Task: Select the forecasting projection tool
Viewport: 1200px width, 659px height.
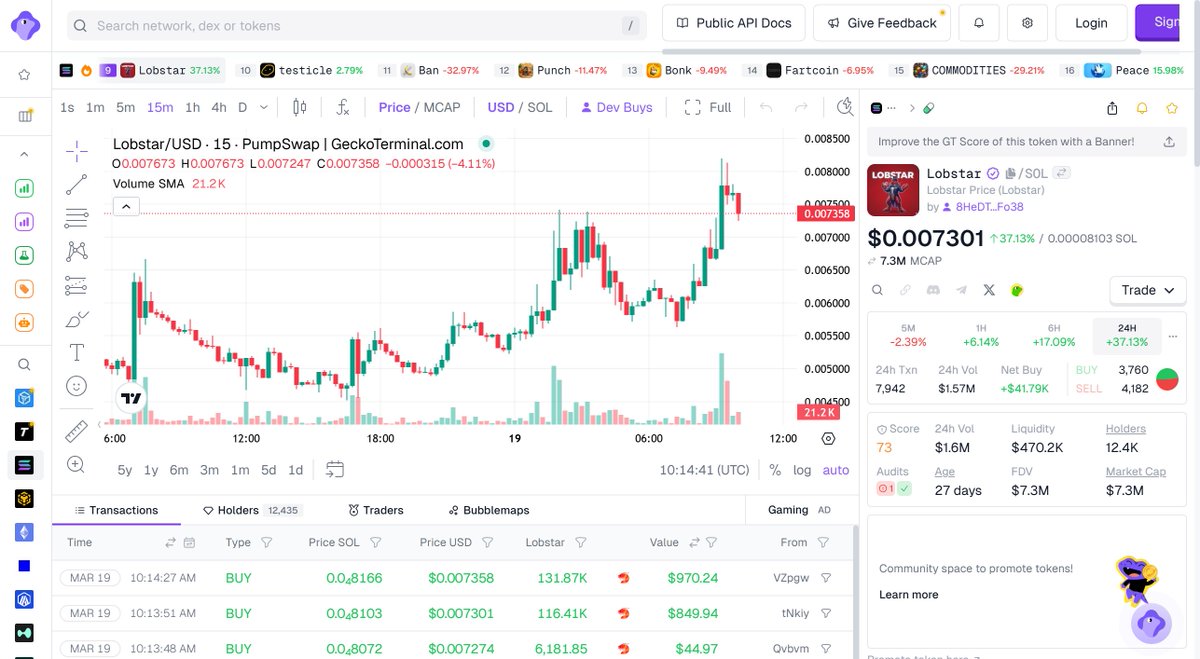Action: click(76, 286)
